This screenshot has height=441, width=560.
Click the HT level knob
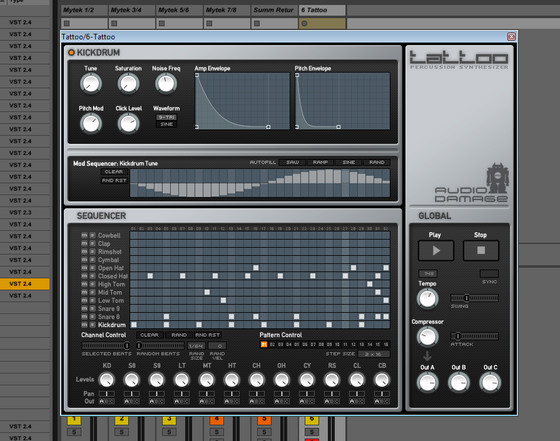[x=231, y=380]
